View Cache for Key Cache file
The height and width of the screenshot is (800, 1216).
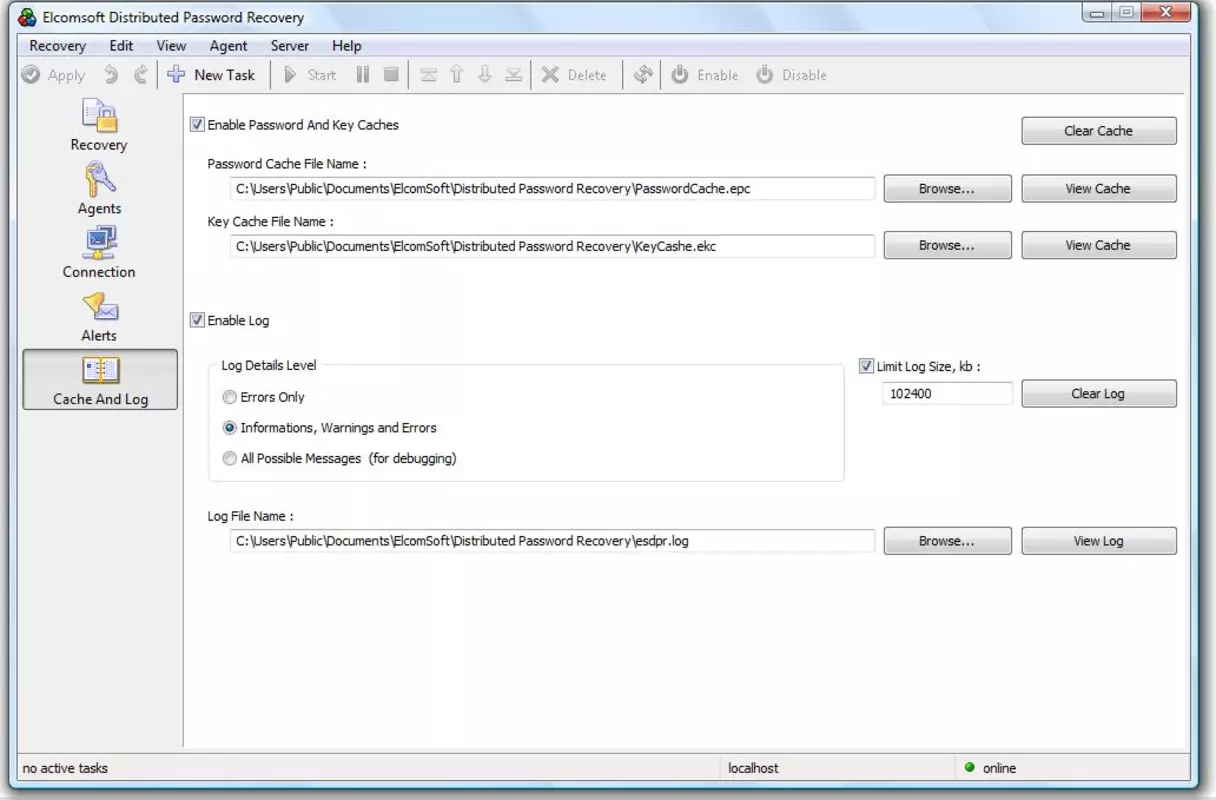pyautogui.click(x=1099, y=245)
